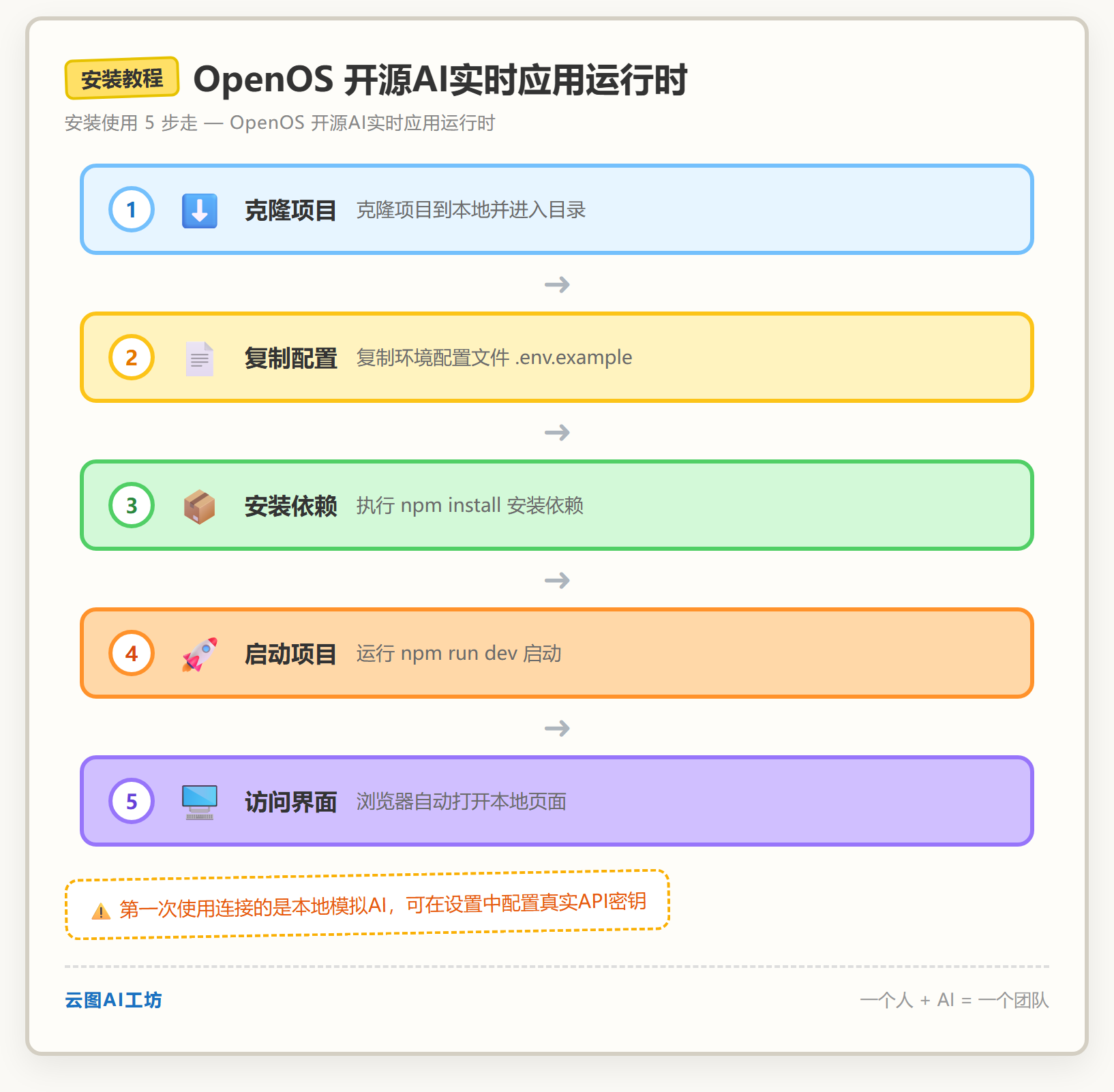Image resolution: width=1114 pixels, height=1092 pixels.
Task: Click the 克隆项目 step heading
Action: pyautogui.click(x=290, y=210)
